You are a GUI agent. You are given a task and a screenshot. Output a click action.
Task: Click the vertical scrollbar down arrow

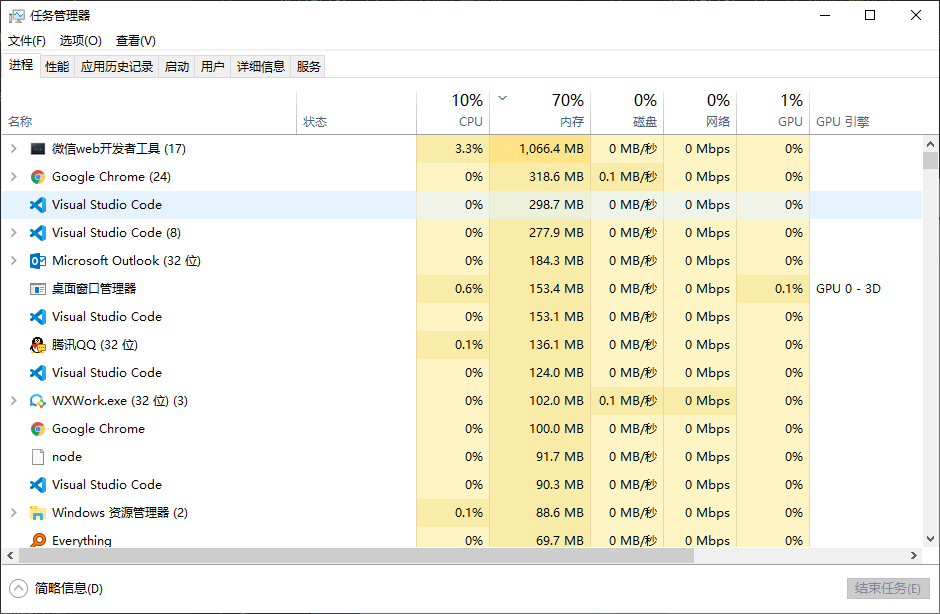click(x=930, y=539)
